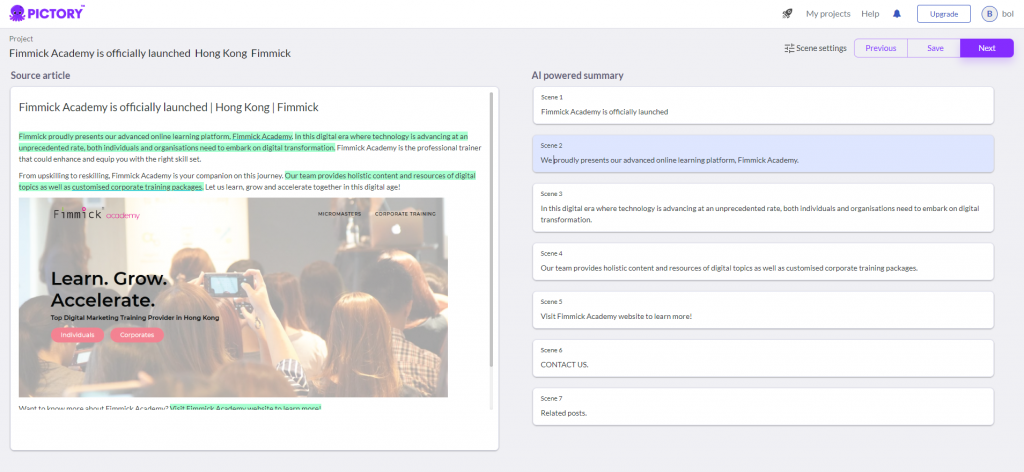The image size is (1024, 472).
Task: Click the Scene settings sliders icon
Action: (x=789, y=48)
